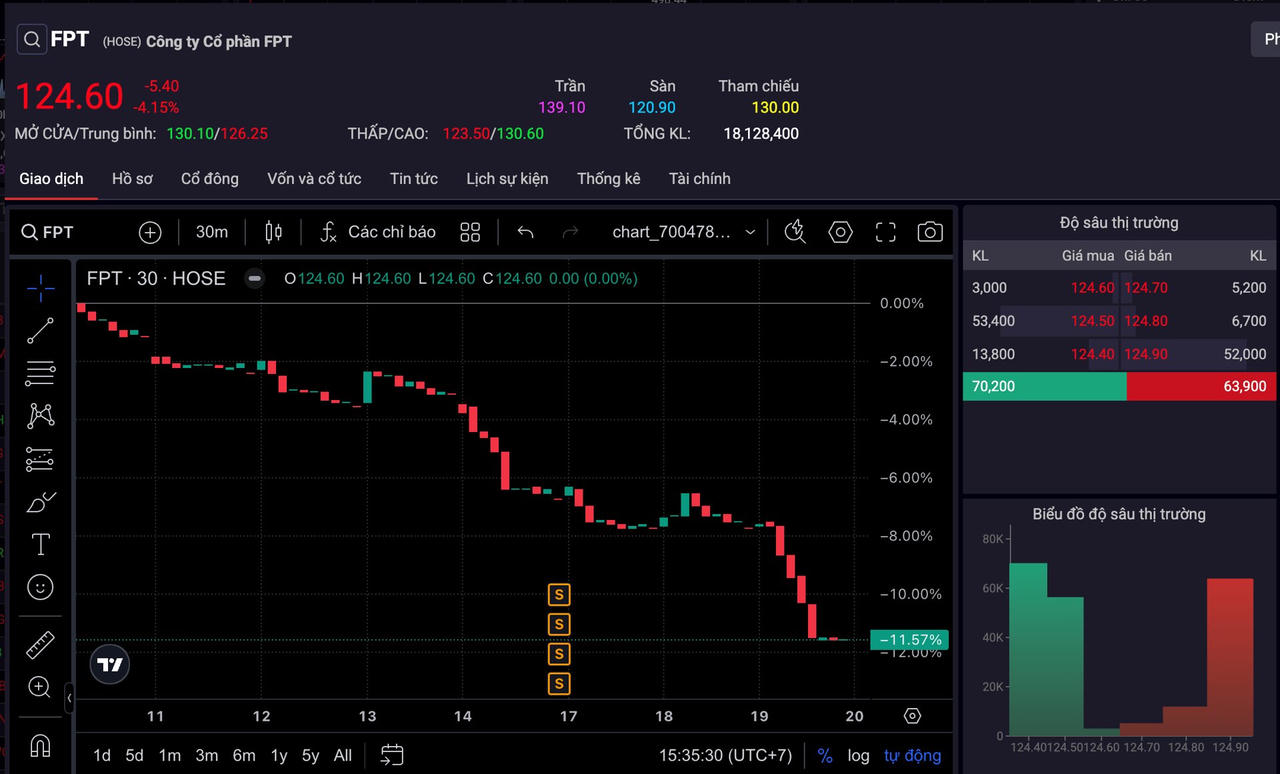Select the ruler measure tool

click(x=41, y=645)
